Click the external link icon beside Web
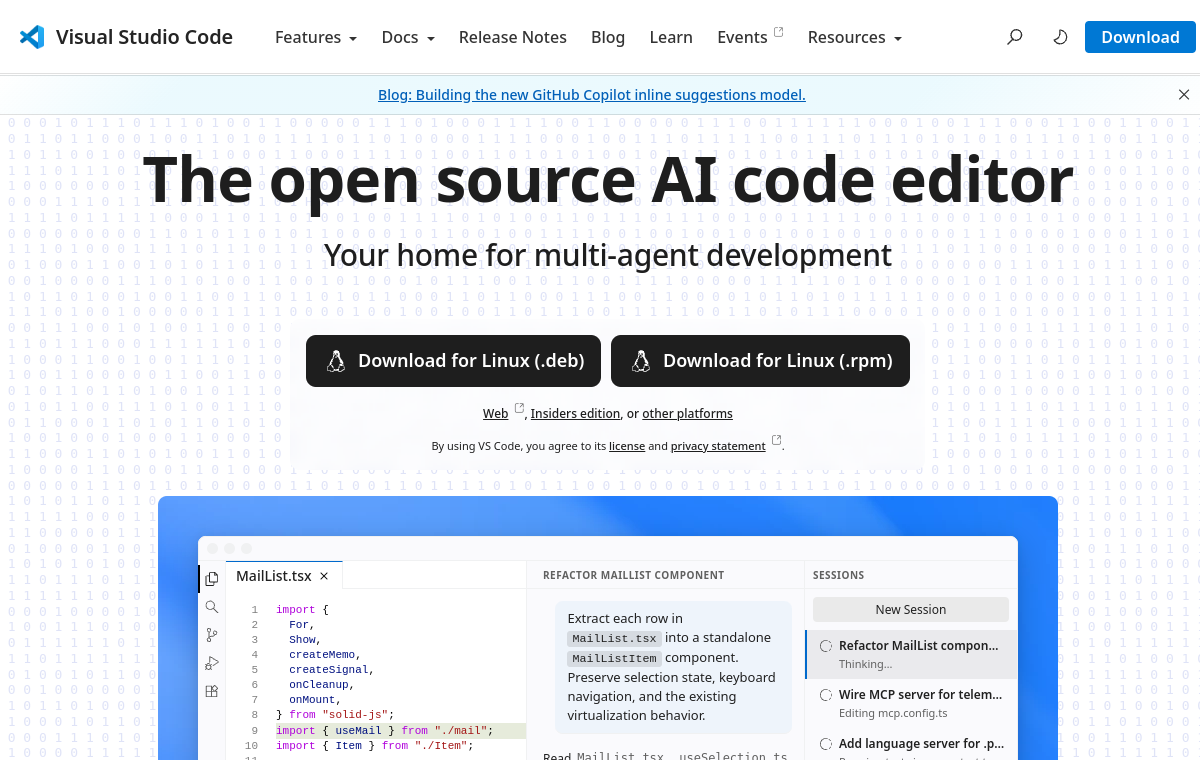The width and height of the screenshot is (1200, 760). point(519,408)
